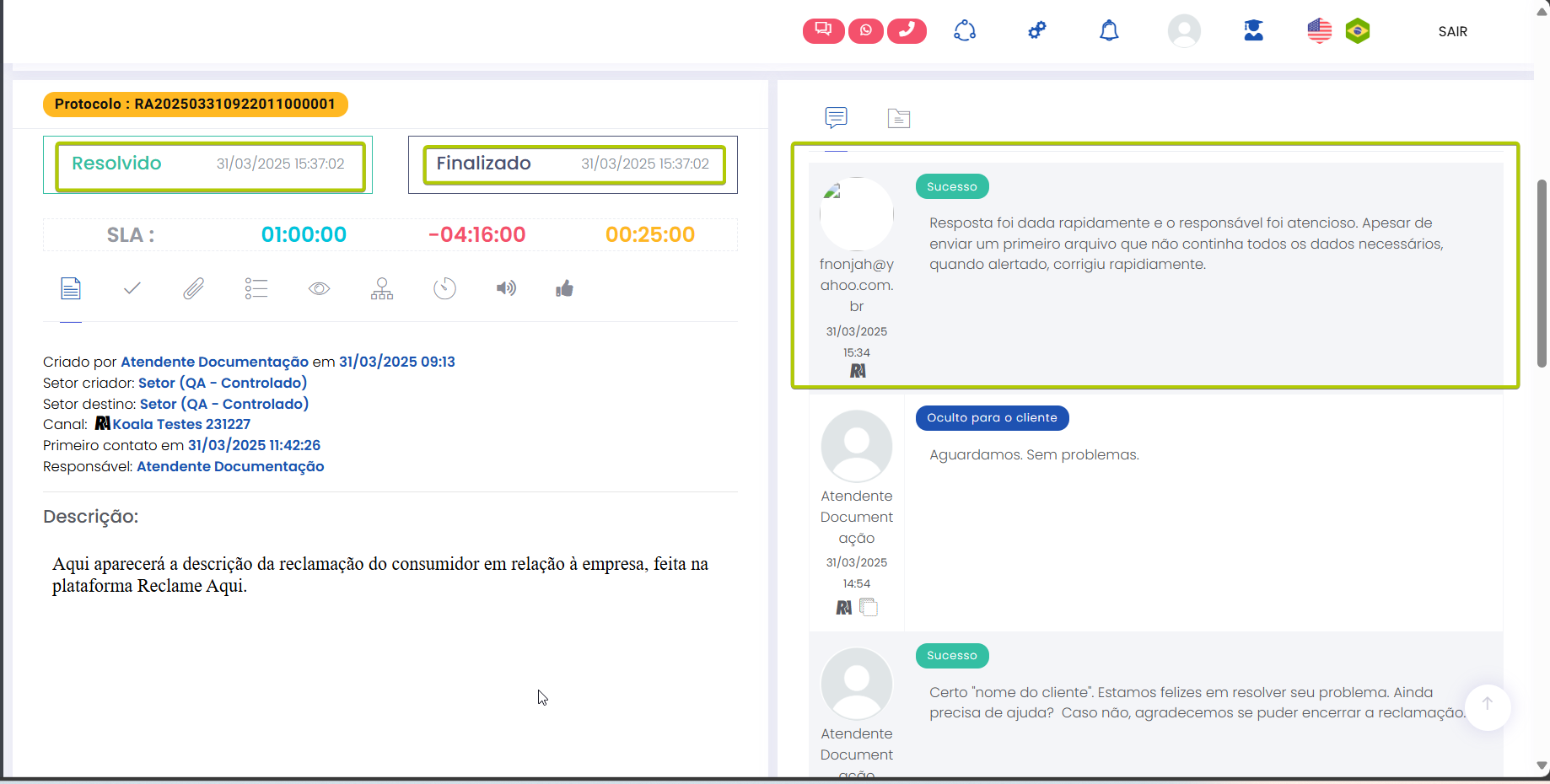Open the graduation cap training icon

[1253, 31]
